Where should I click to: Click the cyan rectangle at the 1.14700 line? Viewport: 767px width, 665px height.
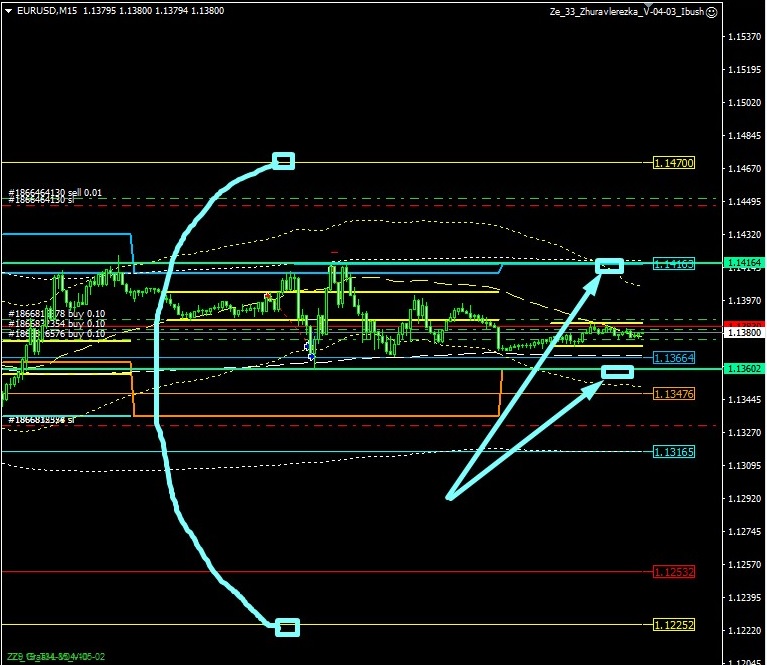(284, 160)
